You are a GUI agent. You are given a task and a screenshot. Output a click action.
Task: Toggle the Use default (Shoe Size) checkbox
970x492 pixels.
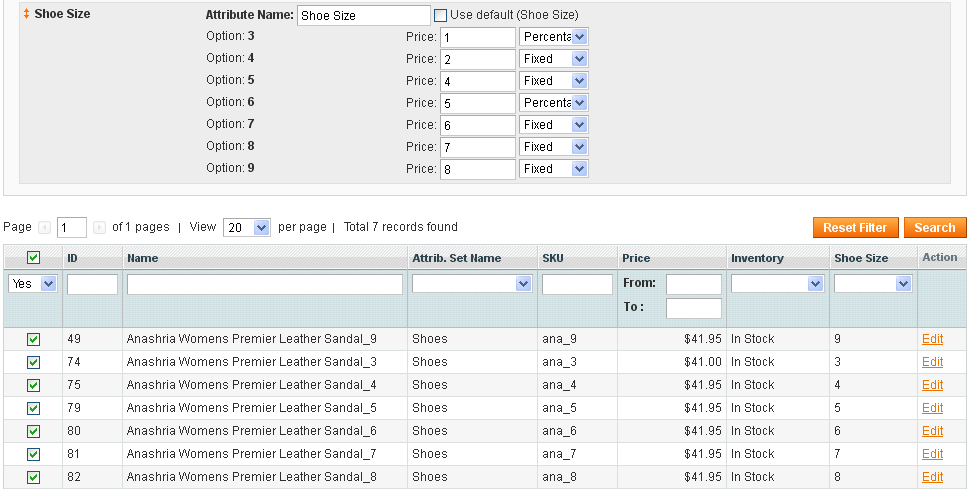click(x=441, y=15)
